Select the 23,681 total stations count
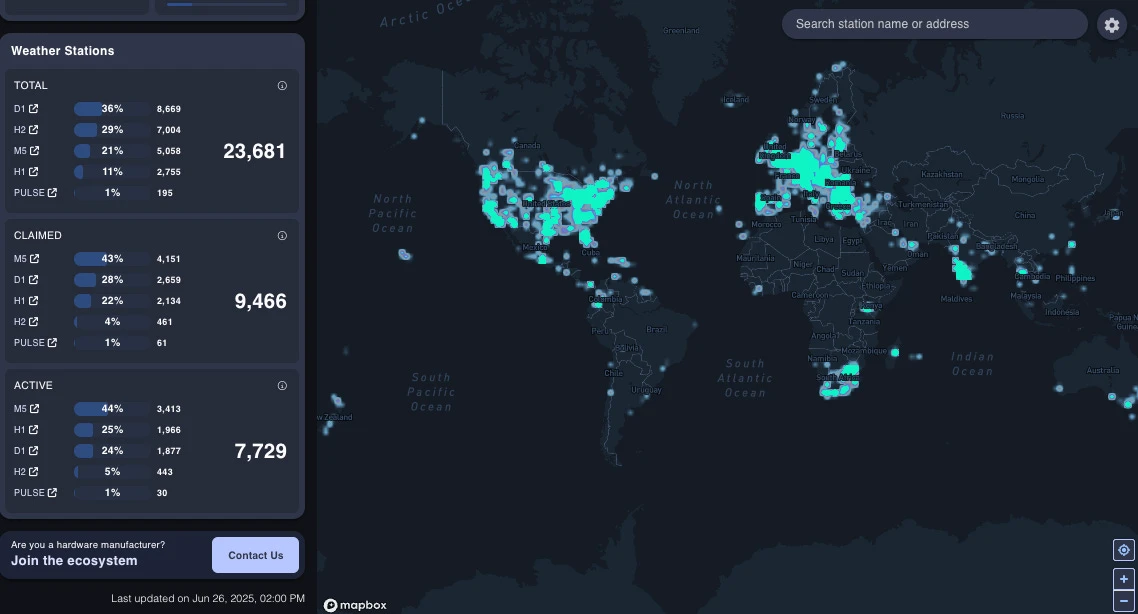Viewport: 1138px width, 614px height. [254, 151]
